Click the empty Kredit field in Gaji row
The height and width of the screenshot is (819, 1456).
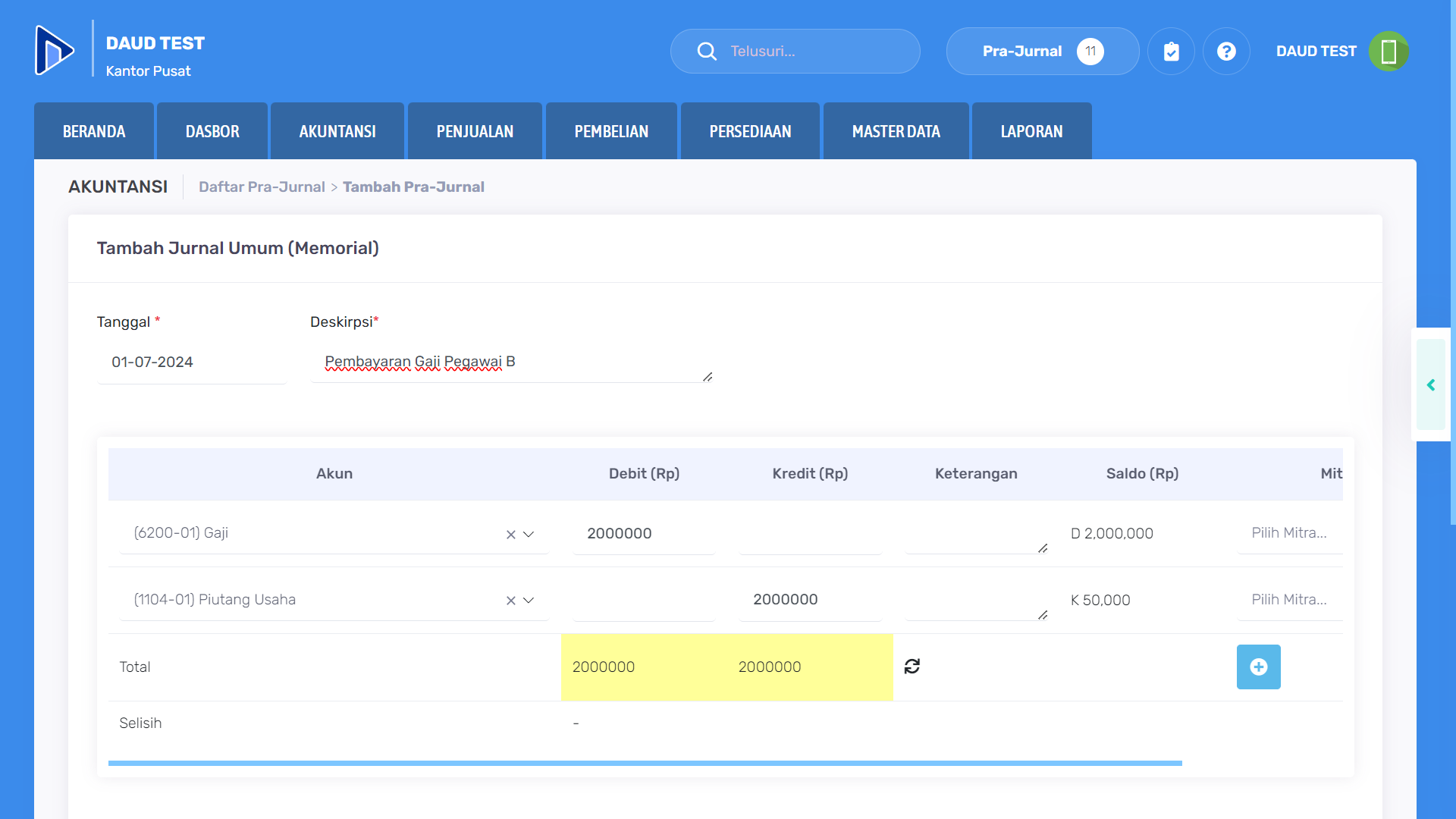coord(810,533)
